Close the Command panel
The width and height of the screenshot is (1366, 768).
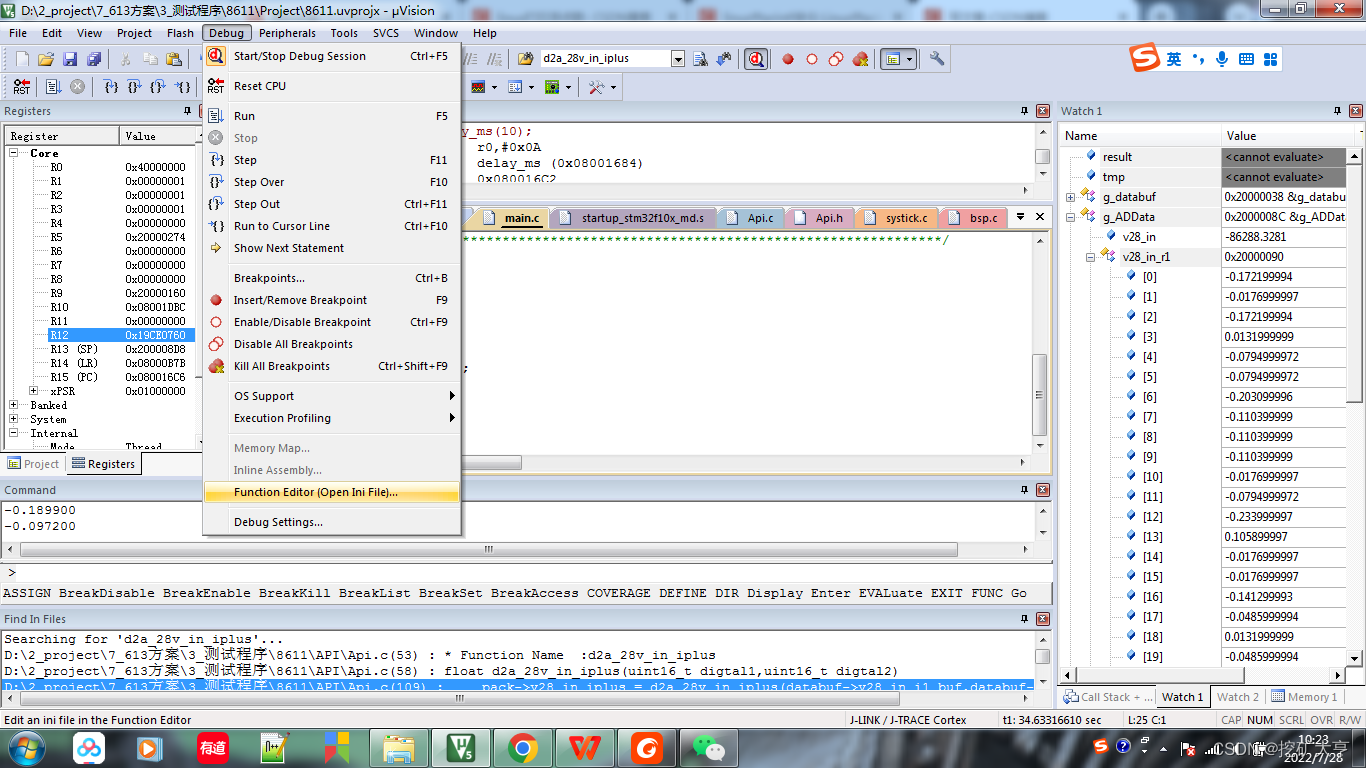[x=1042, y=490]
